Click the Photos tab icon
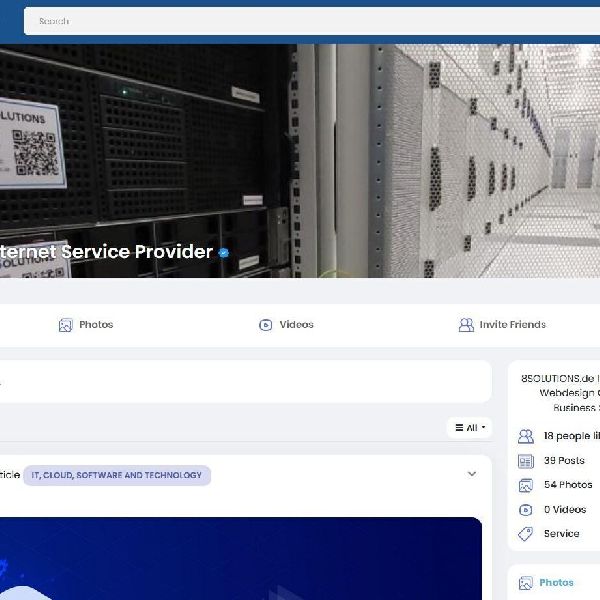 click(x=65, y=325)
